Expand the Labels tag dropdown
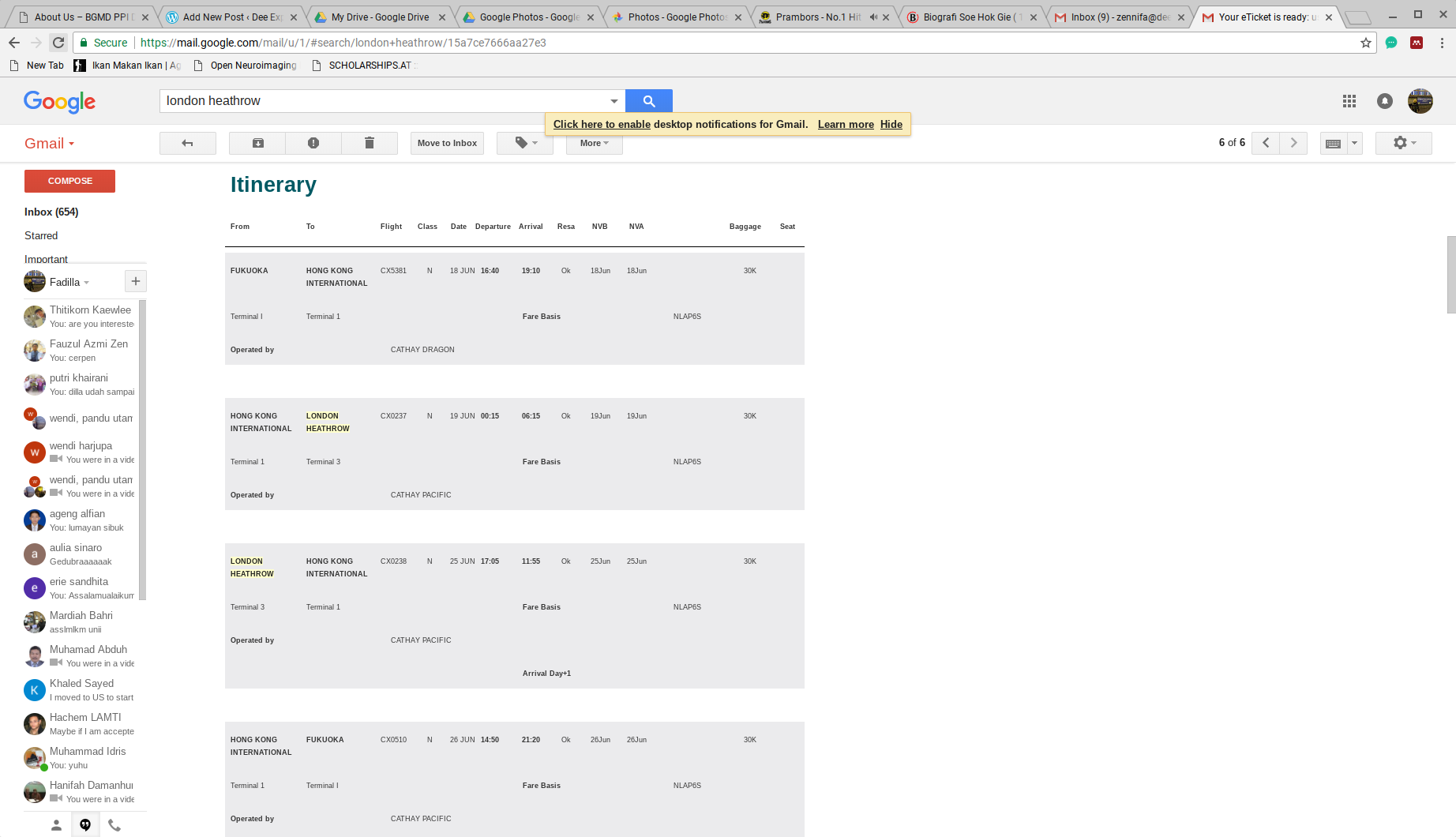This screenshot has width=1456, height=837. coord(525,143)
